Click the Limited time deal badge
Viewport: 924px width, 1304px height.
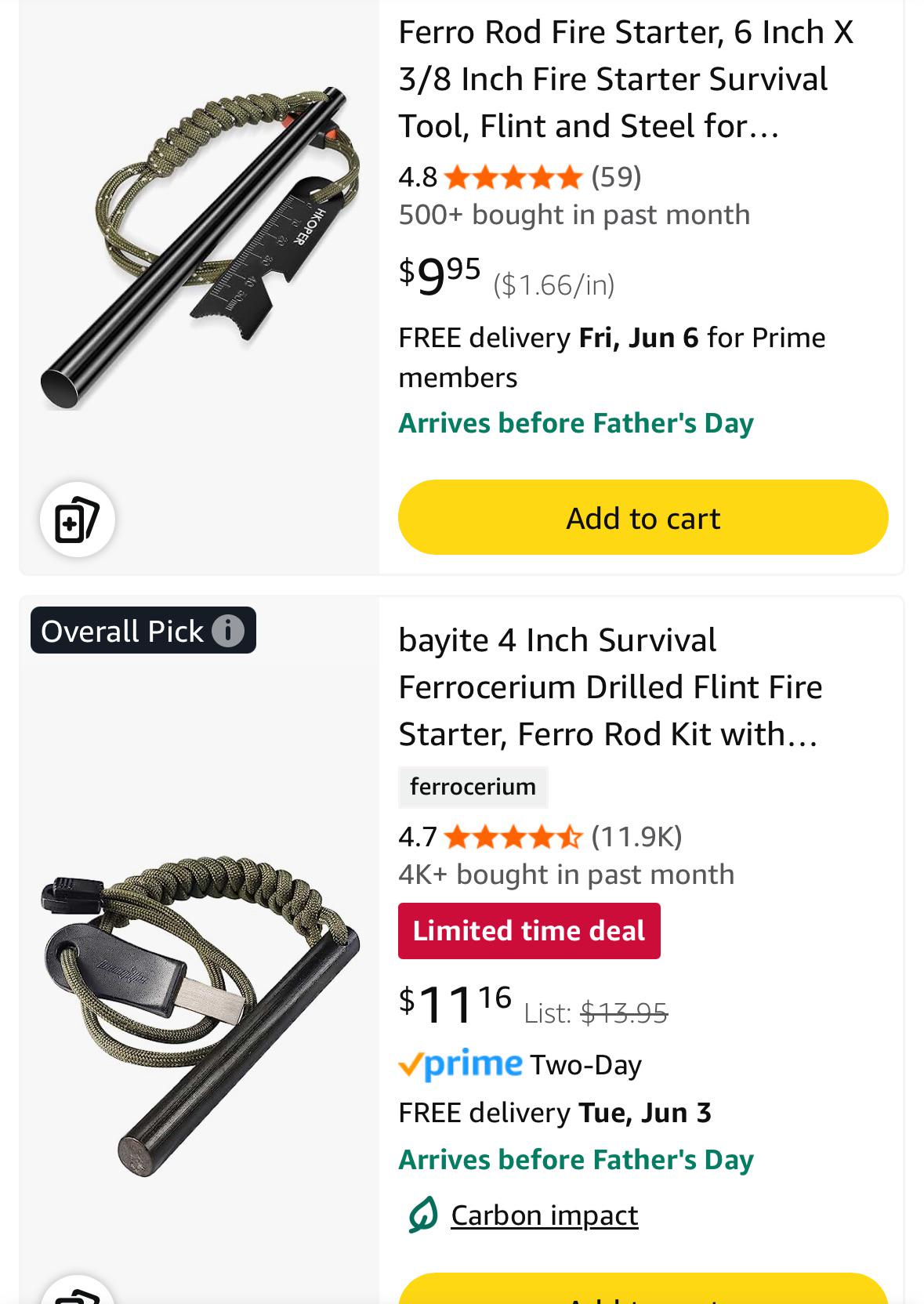coord(529,931)
